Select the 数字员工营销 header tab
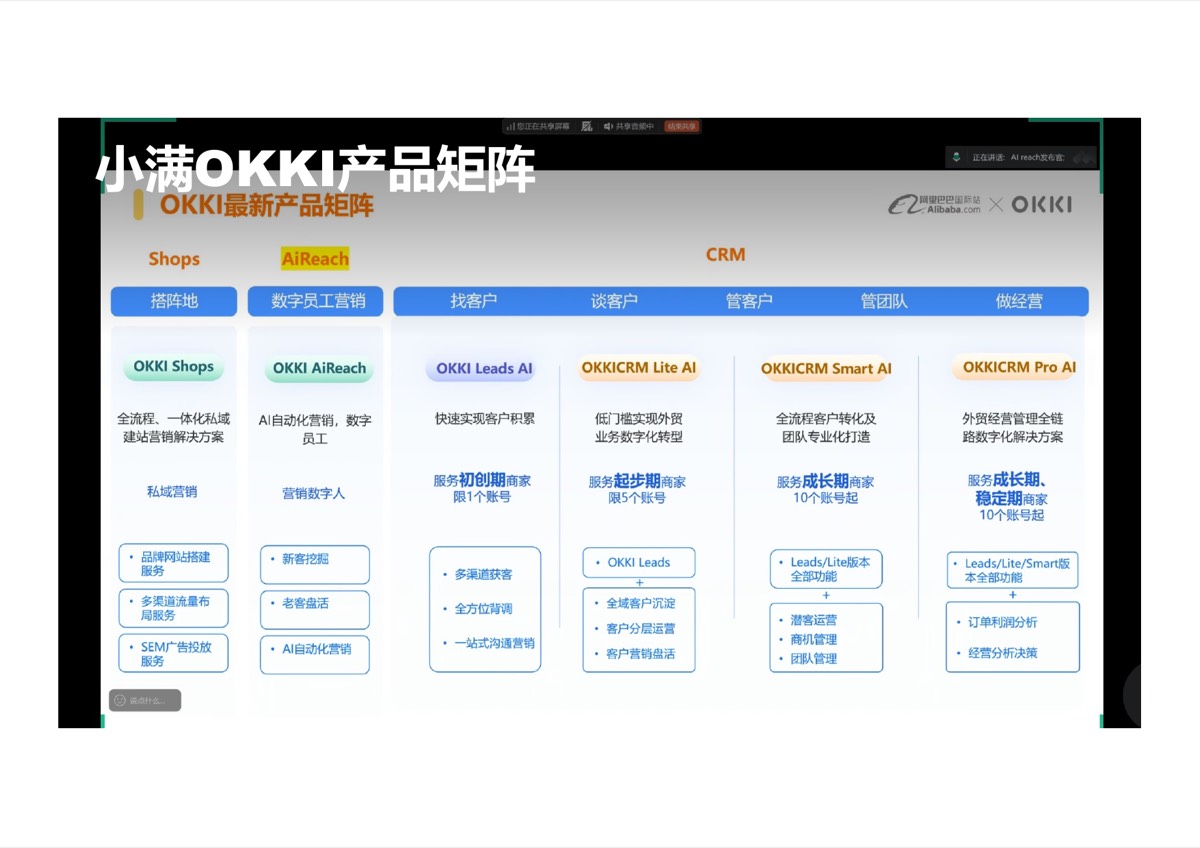The image size is (1200, 848). (318, 301)
